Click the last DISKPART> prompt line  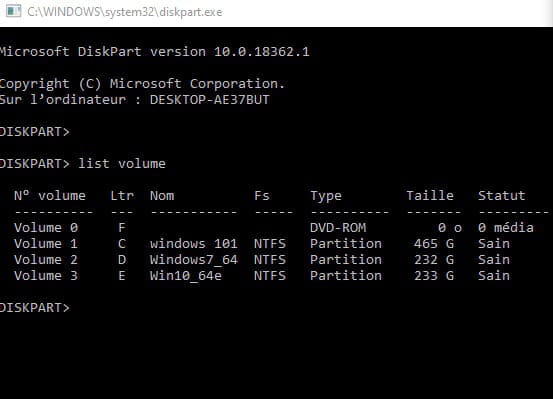(35, 308)
